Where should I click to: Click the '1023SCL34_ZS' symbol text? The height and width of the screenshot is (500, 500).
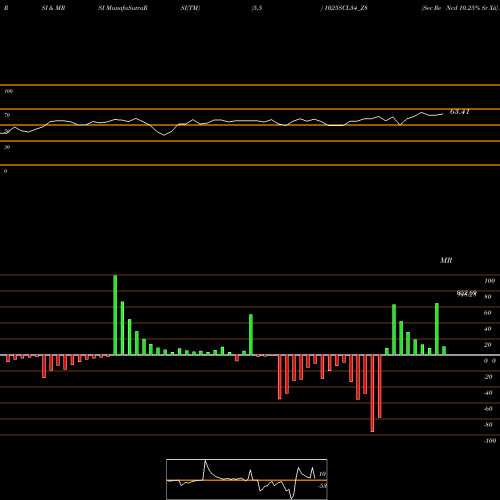click(x=346, y=8)
